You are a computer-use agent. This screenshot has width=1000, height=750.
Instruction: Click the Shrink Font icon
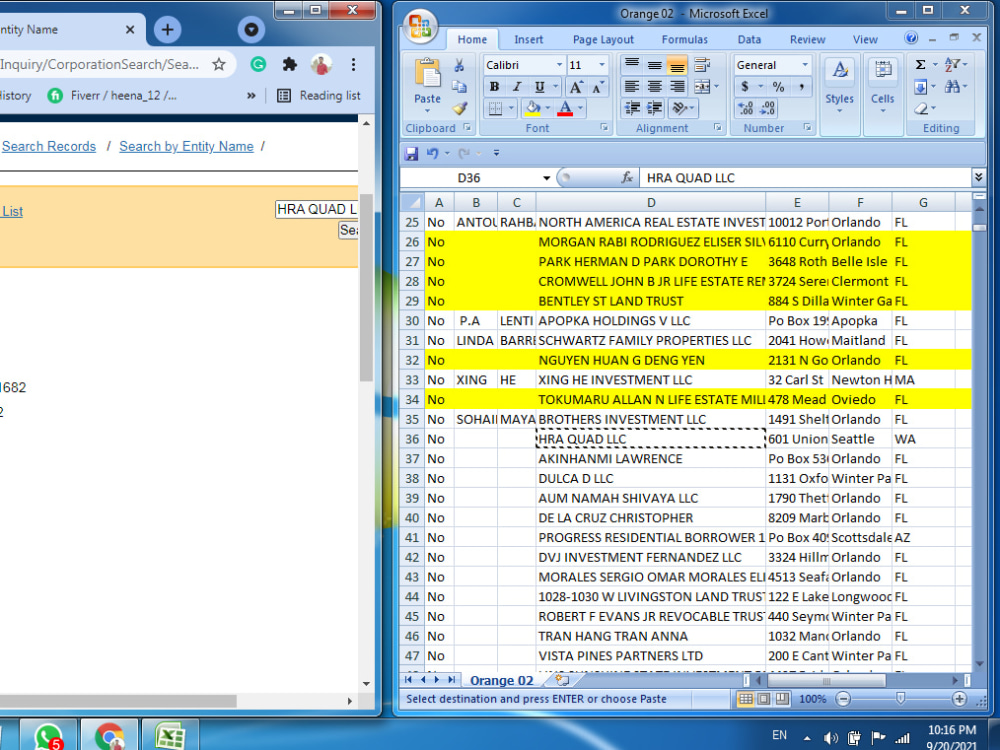pos(598,87)
